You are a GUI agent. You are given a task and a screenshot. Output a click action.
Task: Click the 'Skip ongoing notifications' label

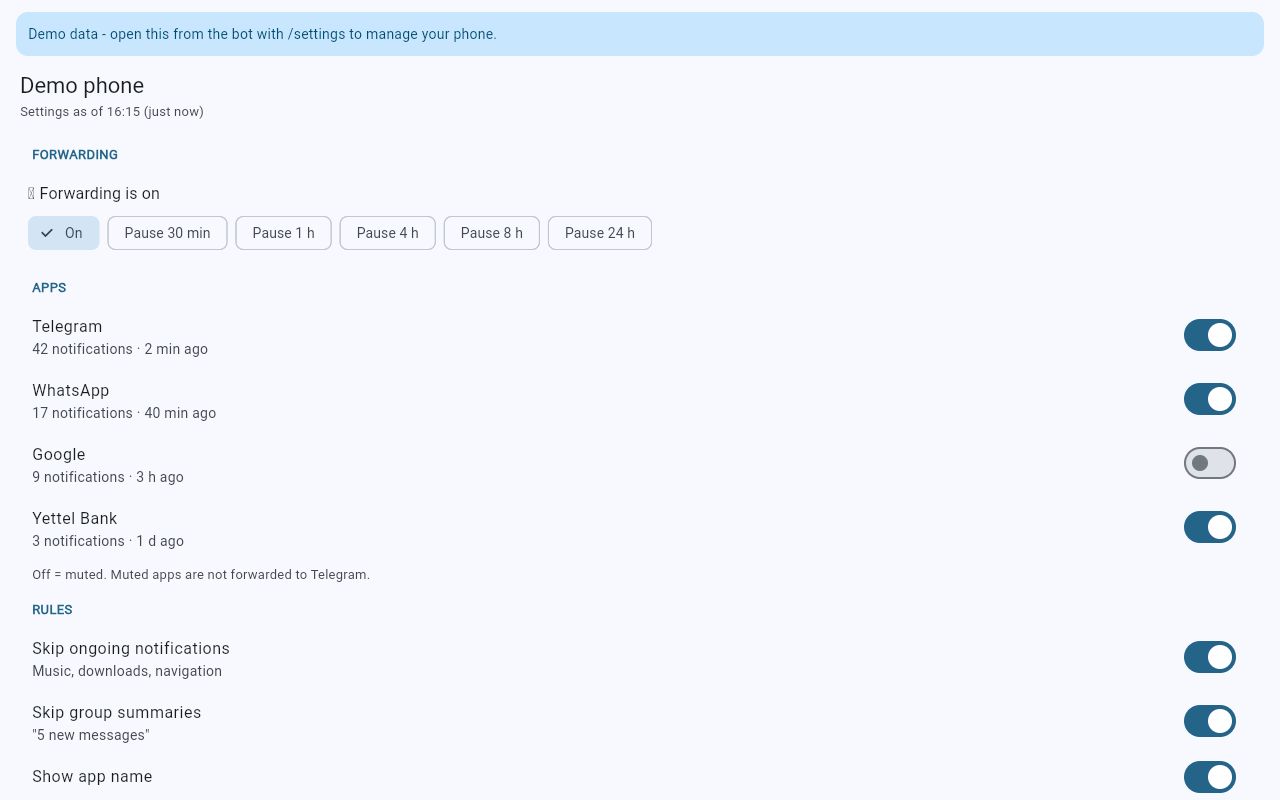click(131, 649)
